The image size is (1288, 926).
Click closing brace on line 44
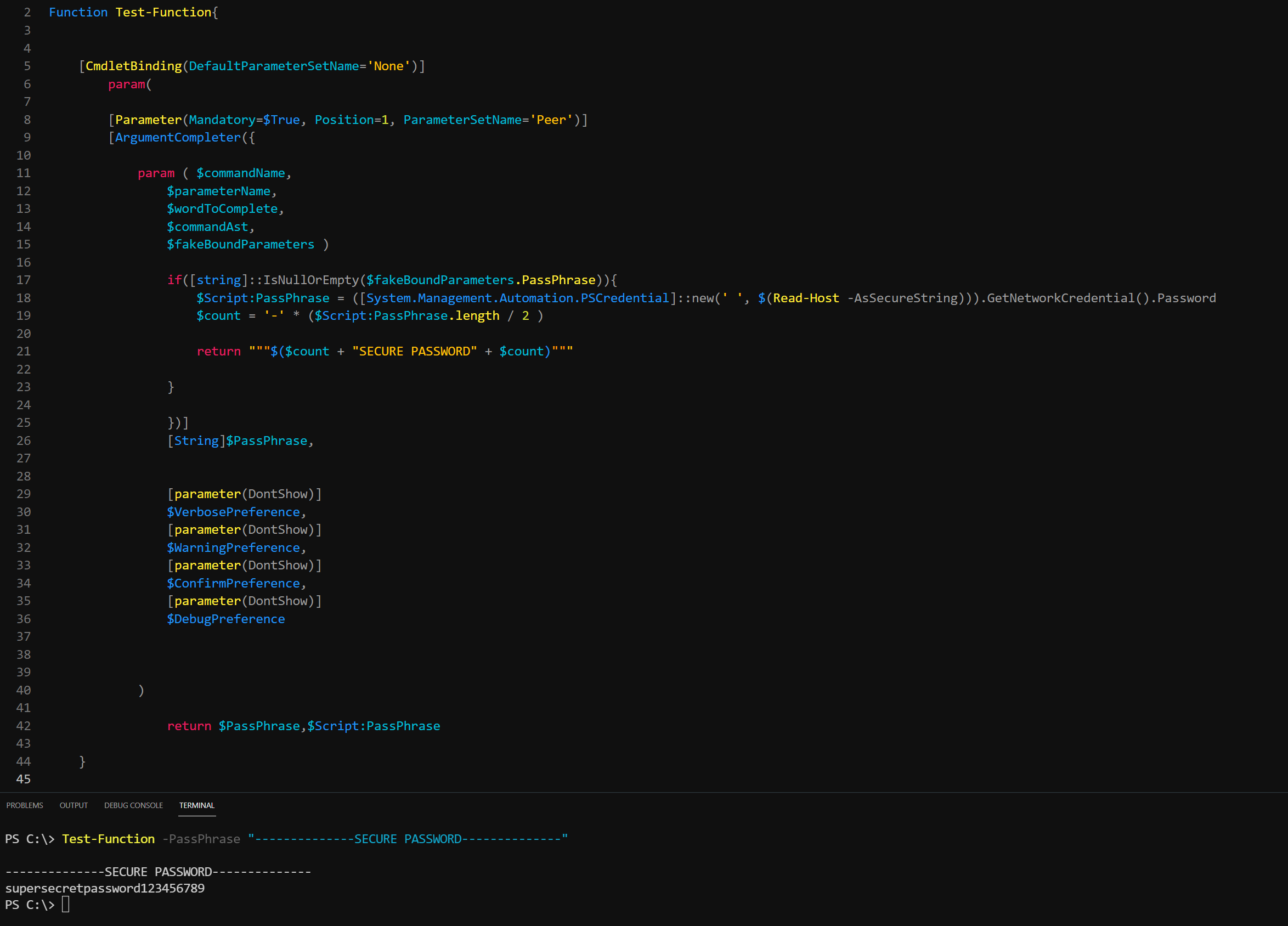pyautogui.click(x=82, y=761)
